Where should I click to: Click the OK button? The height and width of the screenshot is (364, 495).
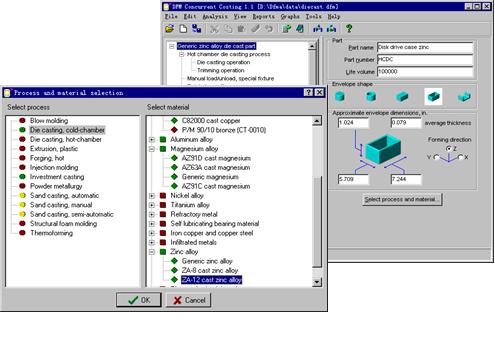tap(139, 300)
